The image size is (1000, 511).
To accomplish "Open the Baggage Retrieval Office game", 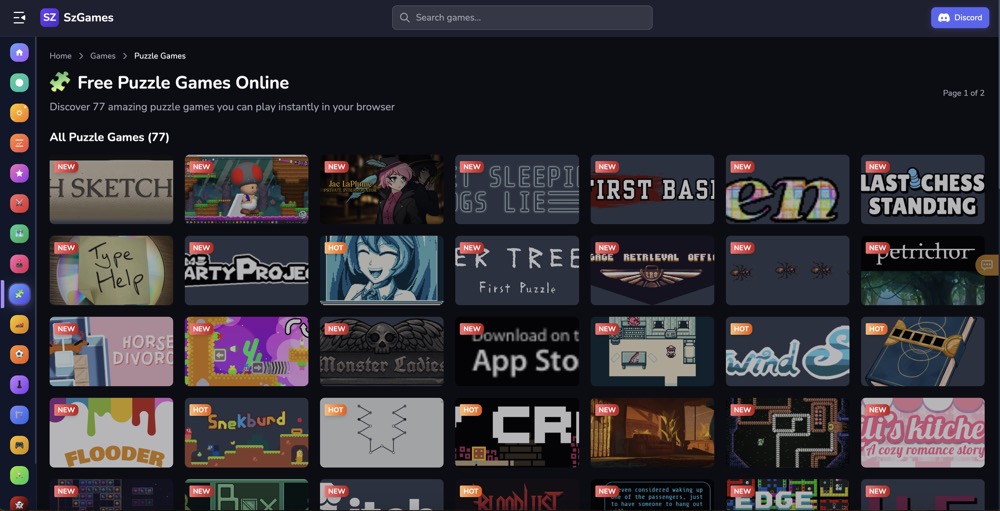I will tap(652, 270).
